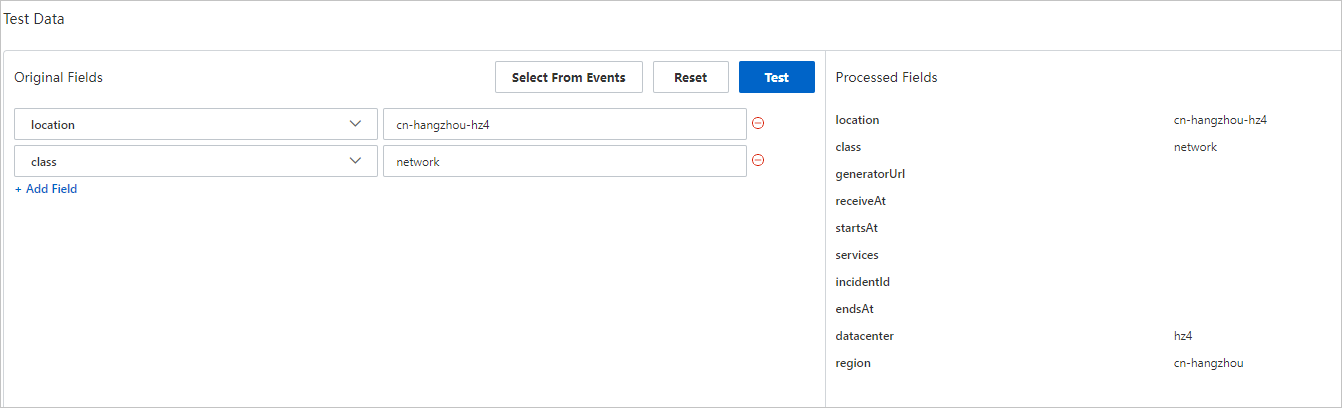Focus the network value input box
Viewport: 1342px width, 408px height.
coord(564,161)
